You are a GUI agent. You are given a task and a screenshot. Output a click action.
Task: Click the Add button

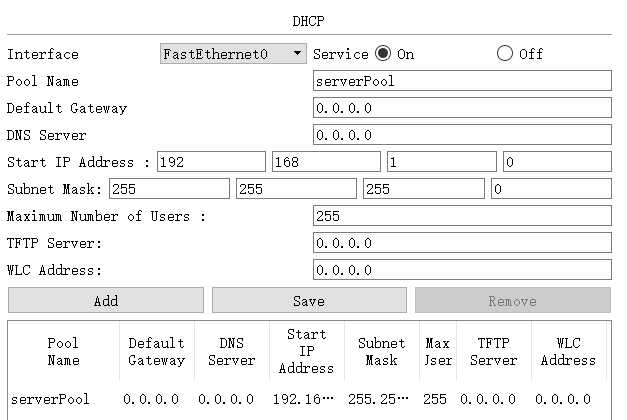coord(106,300)
